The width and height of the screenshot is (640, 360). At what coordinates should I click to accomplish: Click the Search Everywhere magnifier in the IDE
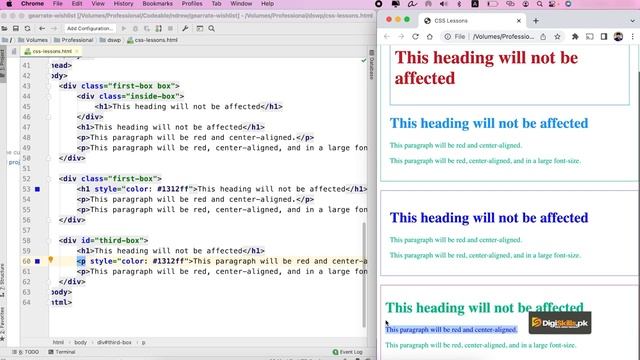click(211, 29)
